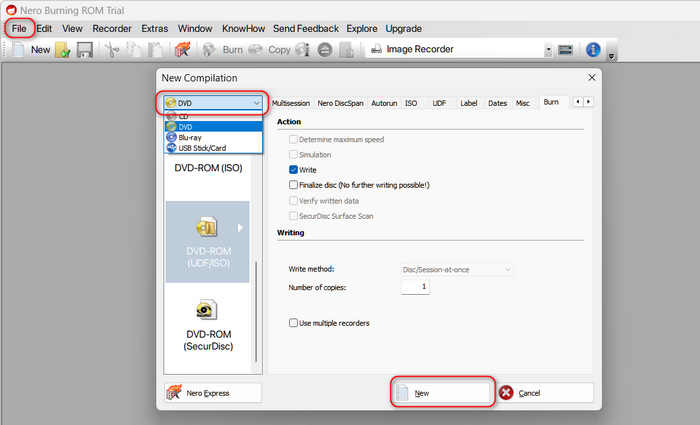This screenshot has width=700, height=425.
Task: Open the Edit menu
Action: (x=44, y=29)
